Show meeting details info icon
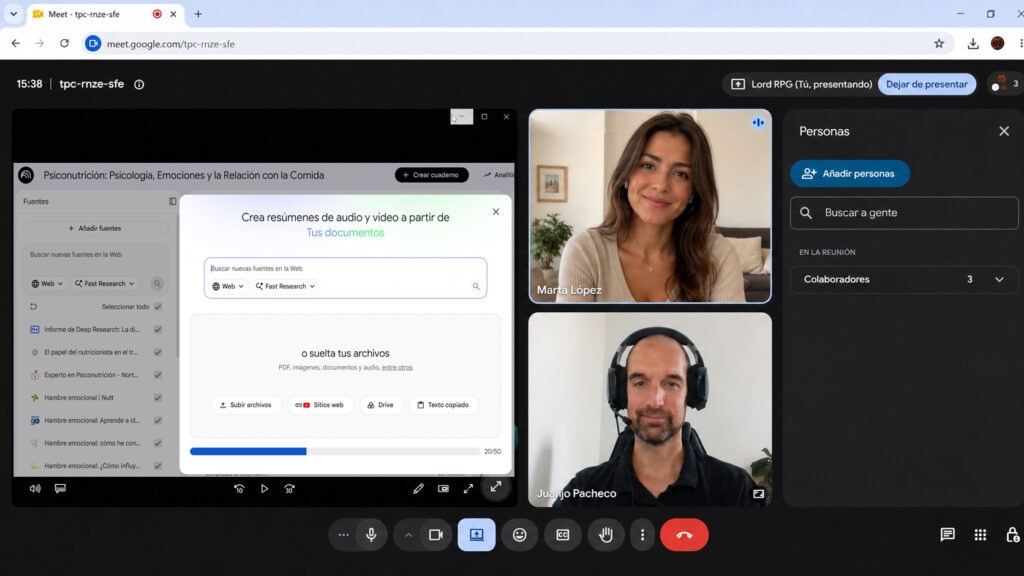Viewport: 1024px width, 576px height. point(139,84)
